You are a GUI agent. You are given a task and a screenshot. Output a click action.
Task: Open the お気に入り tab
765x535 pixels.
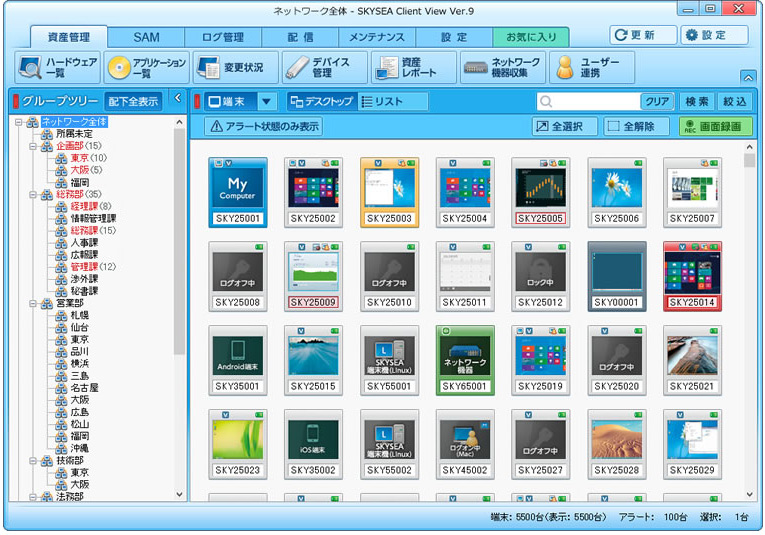(531, 37)
